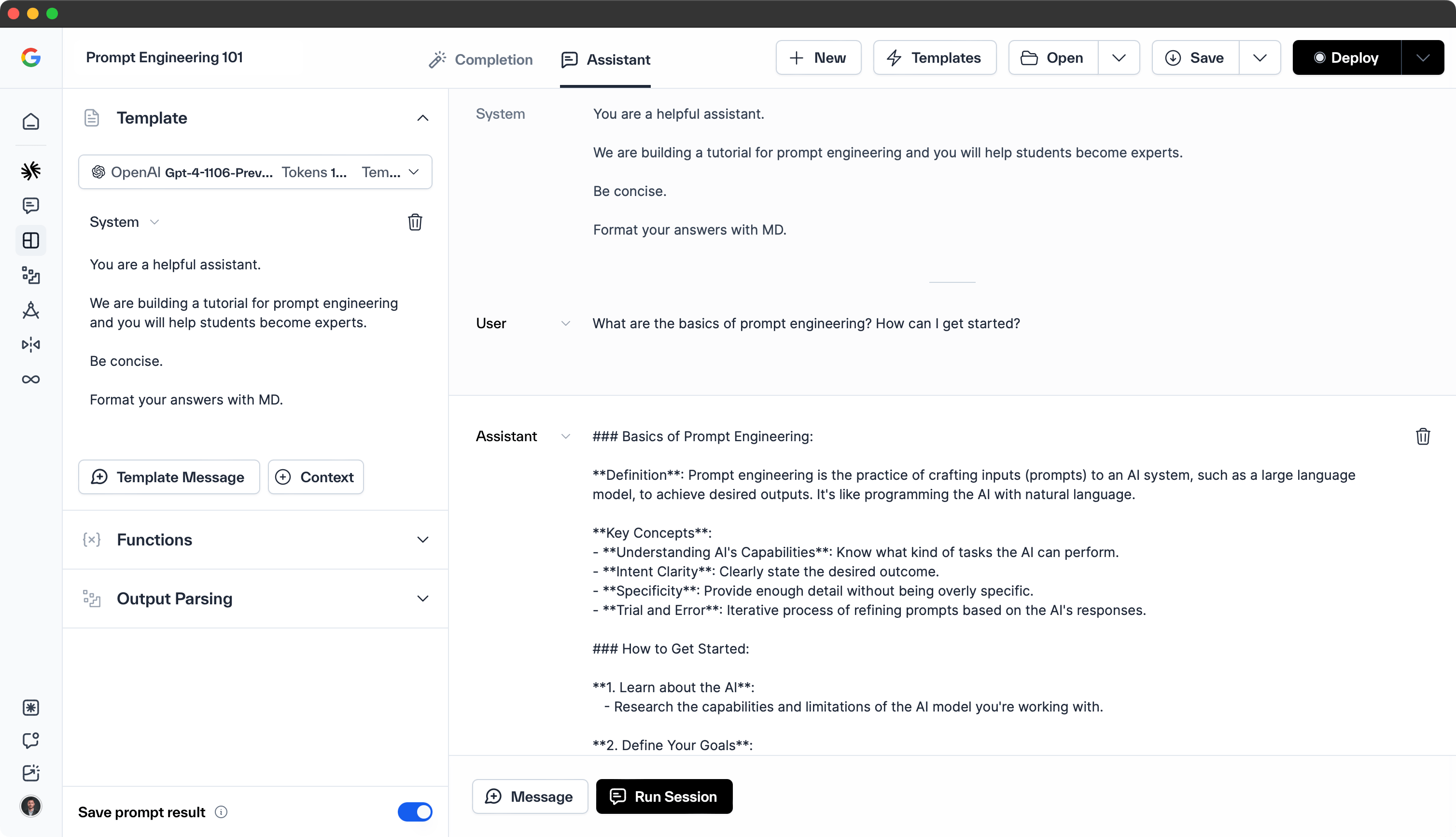Click the home icon in sidebar
The image size is (1456, 837).
(31, 121)
